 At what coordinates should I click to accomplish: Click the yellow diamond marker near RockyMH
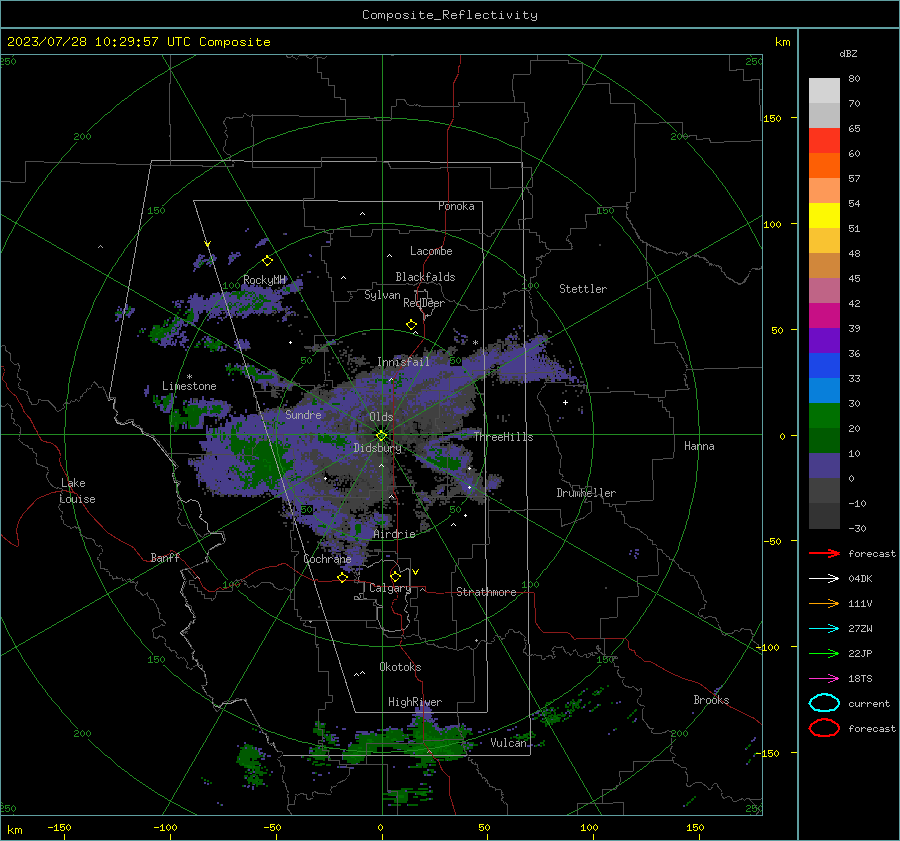(267, 261)
